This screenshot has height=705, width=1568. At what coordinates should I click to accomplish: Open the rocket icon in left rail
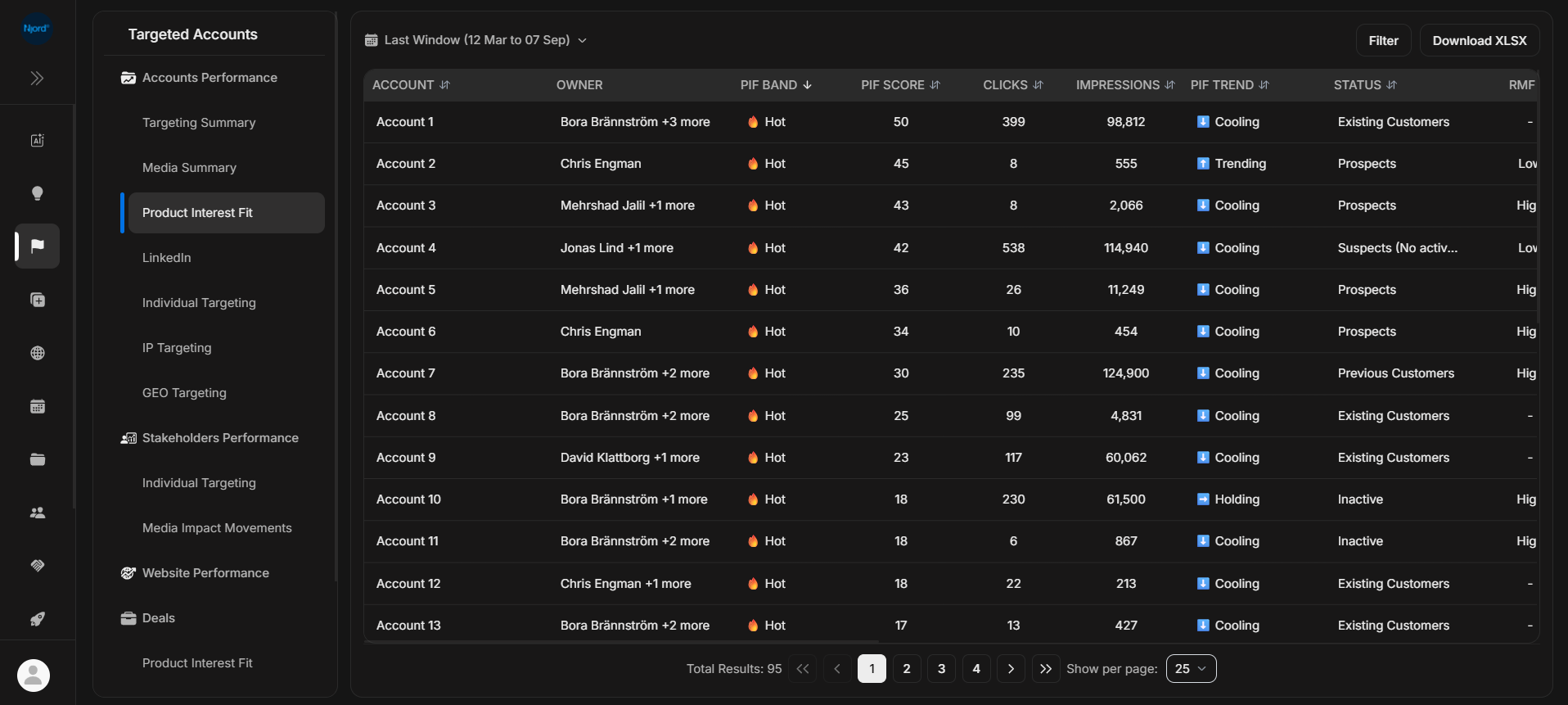(x=37, y=619)
